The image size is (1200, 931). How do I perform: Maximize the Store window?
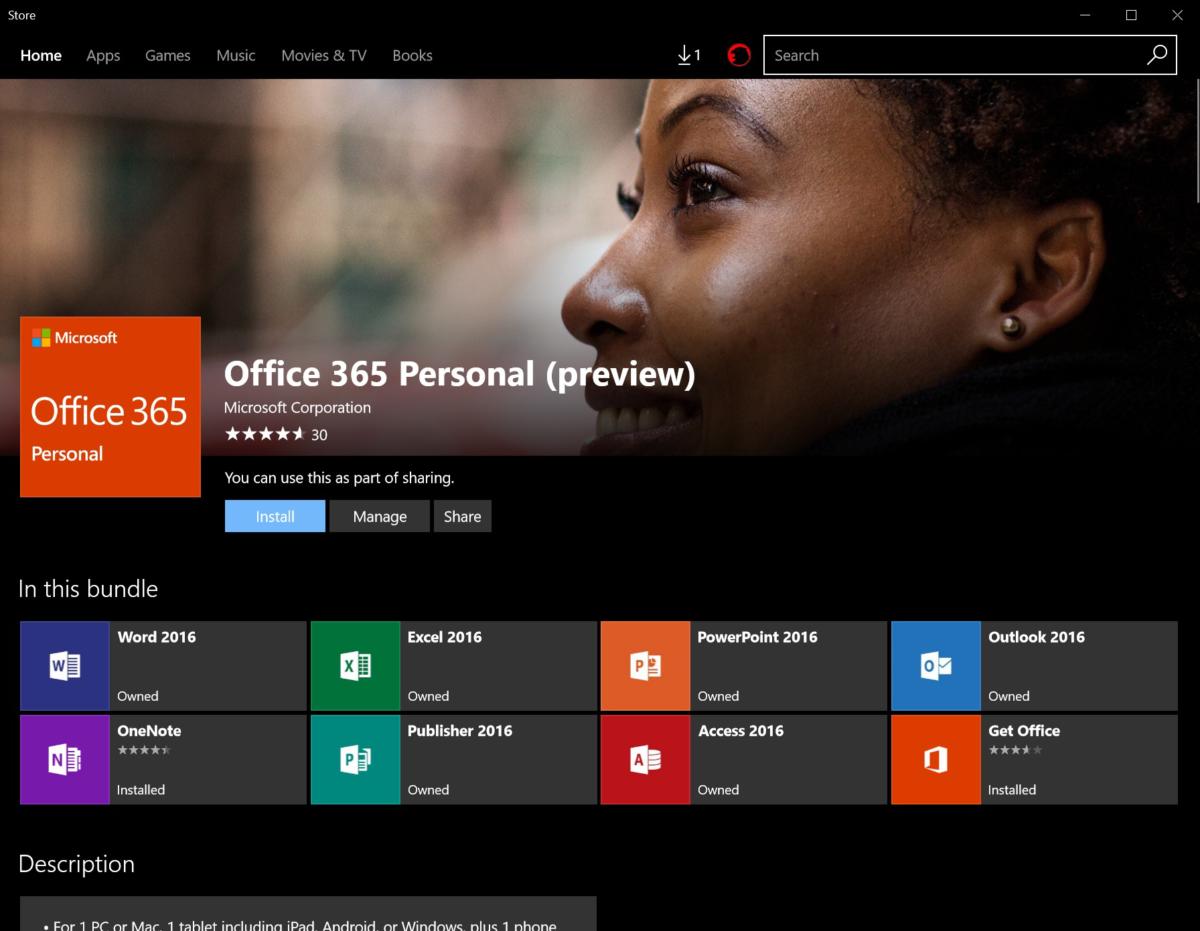pyautogui.click(x=1131, y=15)
